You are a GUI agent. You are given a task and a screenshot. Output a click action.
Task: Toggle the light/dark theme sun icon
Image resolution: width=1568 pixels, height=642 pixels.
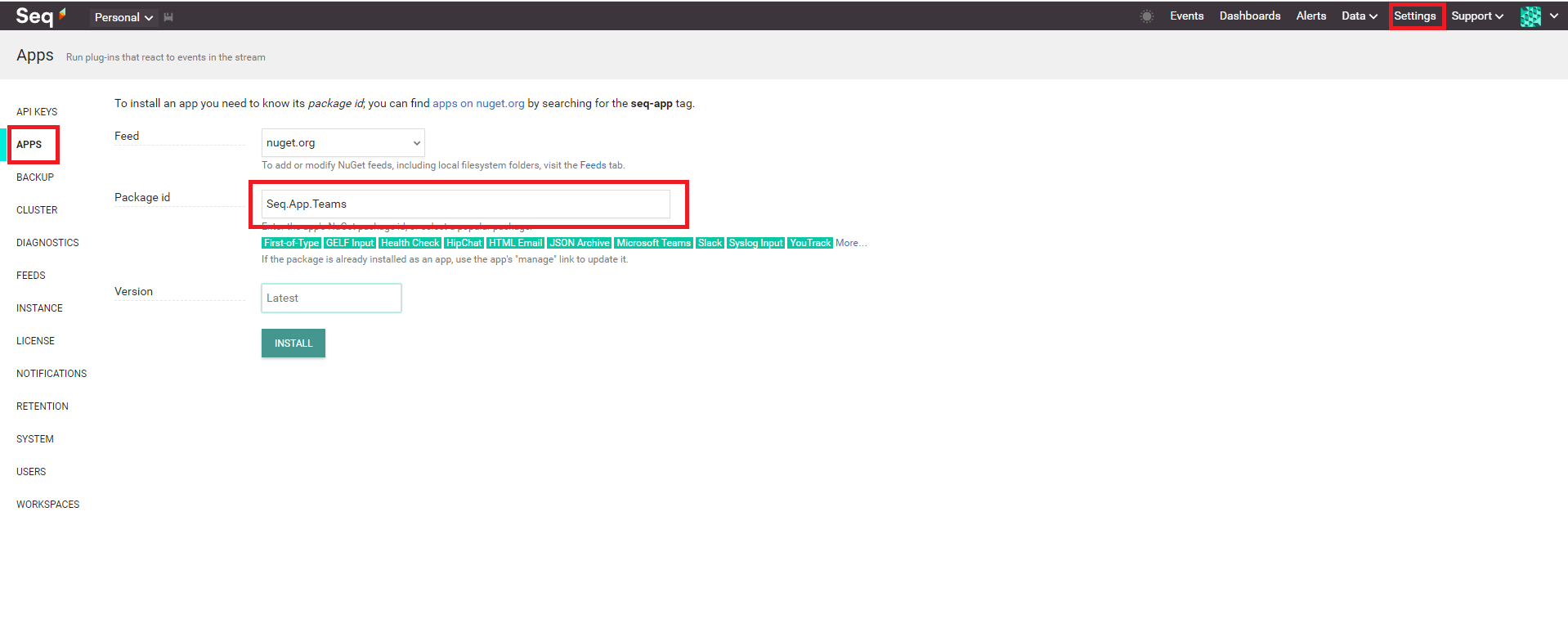pos(1146,16)
